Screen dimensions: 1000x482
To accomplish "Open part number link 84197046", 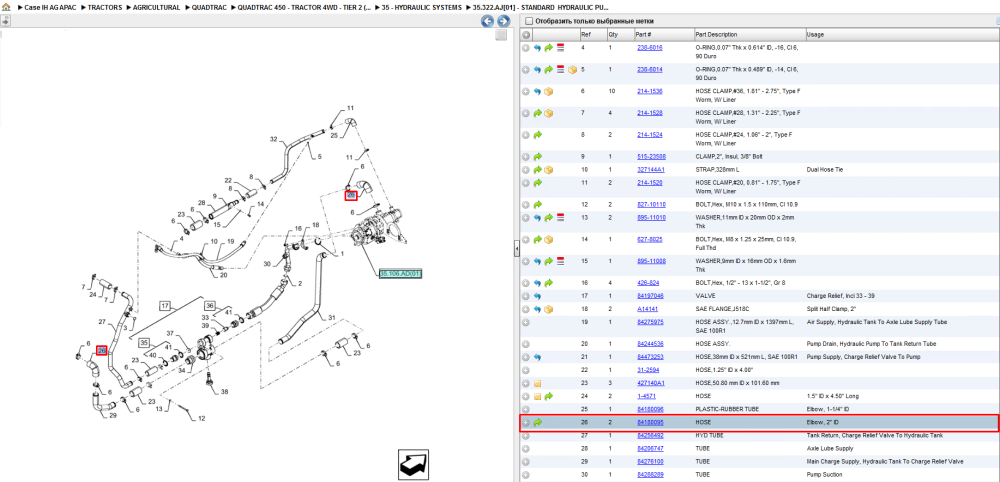I will [651, 296].
